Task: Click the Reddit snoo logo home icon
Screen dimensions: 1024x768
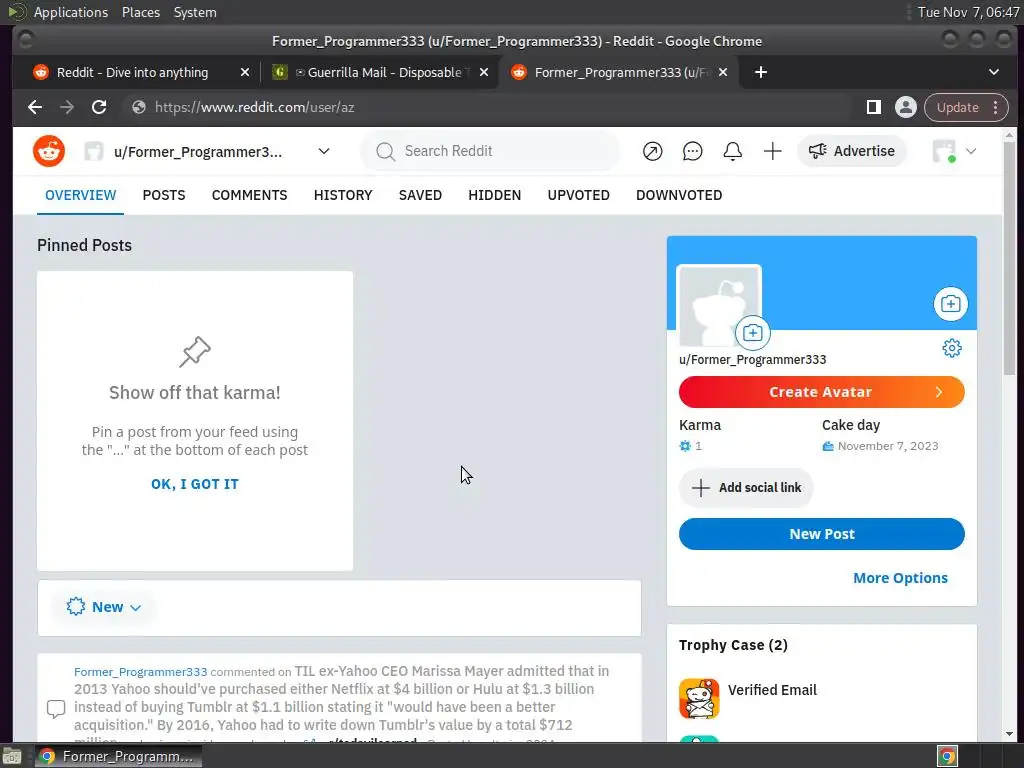Action: tap(49, 152)
